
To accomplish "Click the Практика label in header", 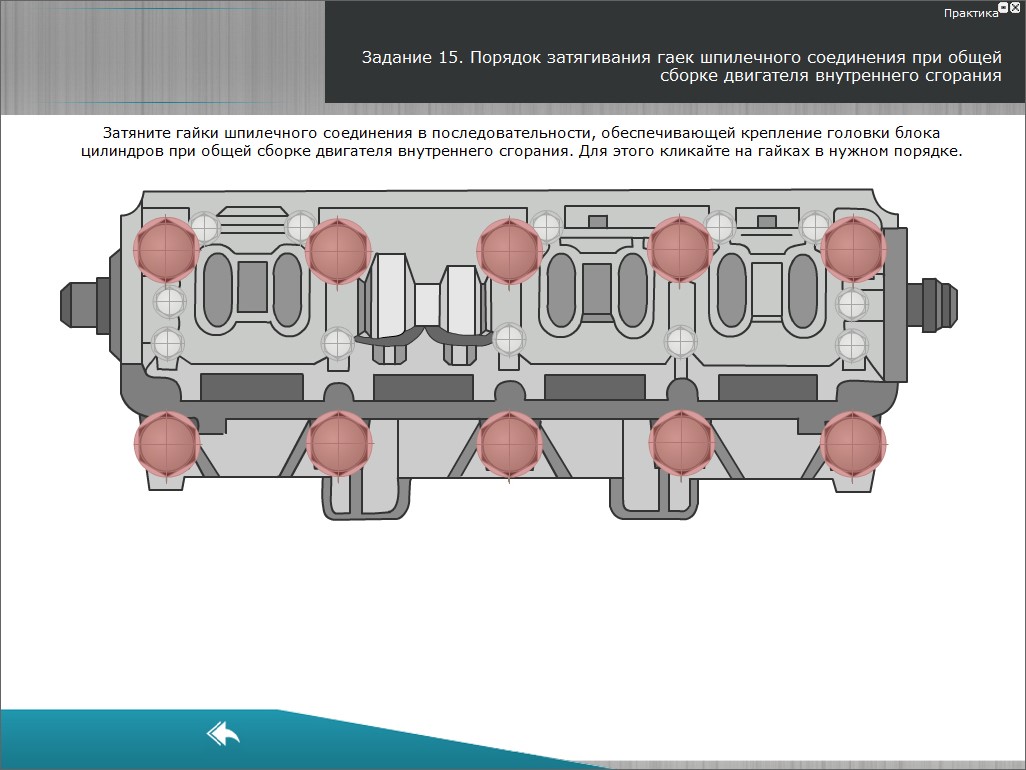I will point(970,13).
